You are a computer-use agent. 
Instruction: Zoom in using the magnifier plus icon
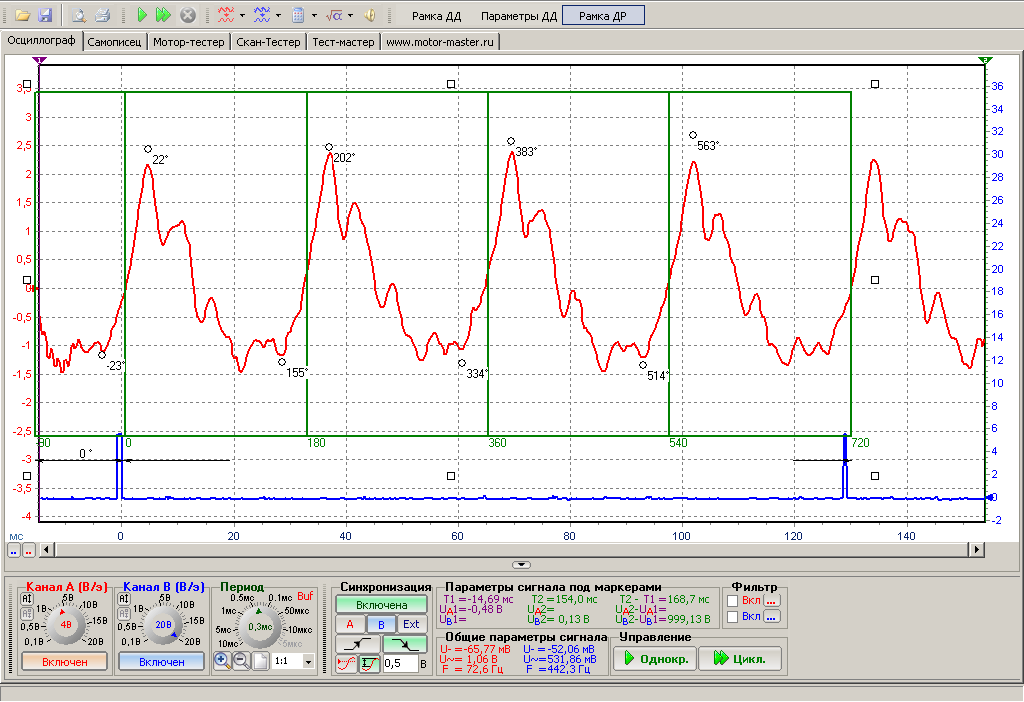(222, 661)
